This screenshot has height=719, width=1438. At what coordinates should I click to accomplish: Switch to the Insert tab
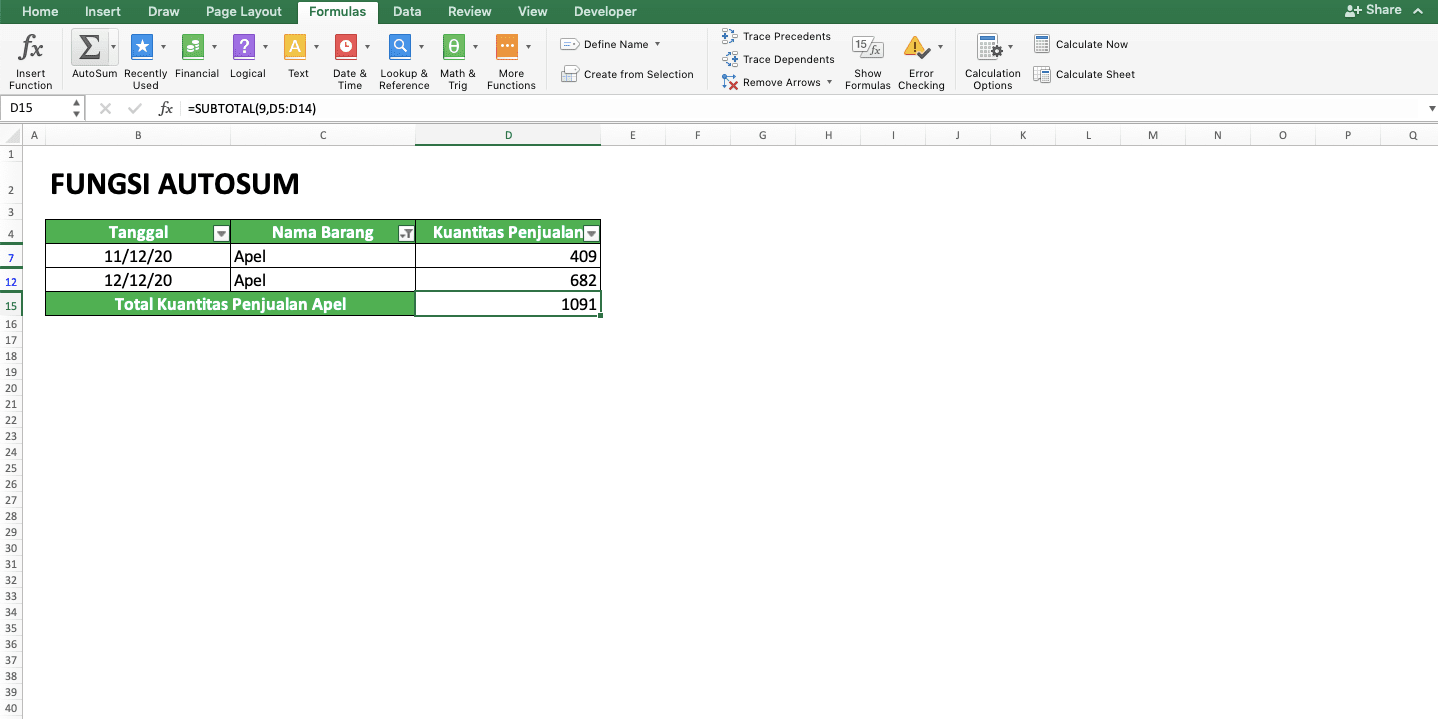point(103,12)
